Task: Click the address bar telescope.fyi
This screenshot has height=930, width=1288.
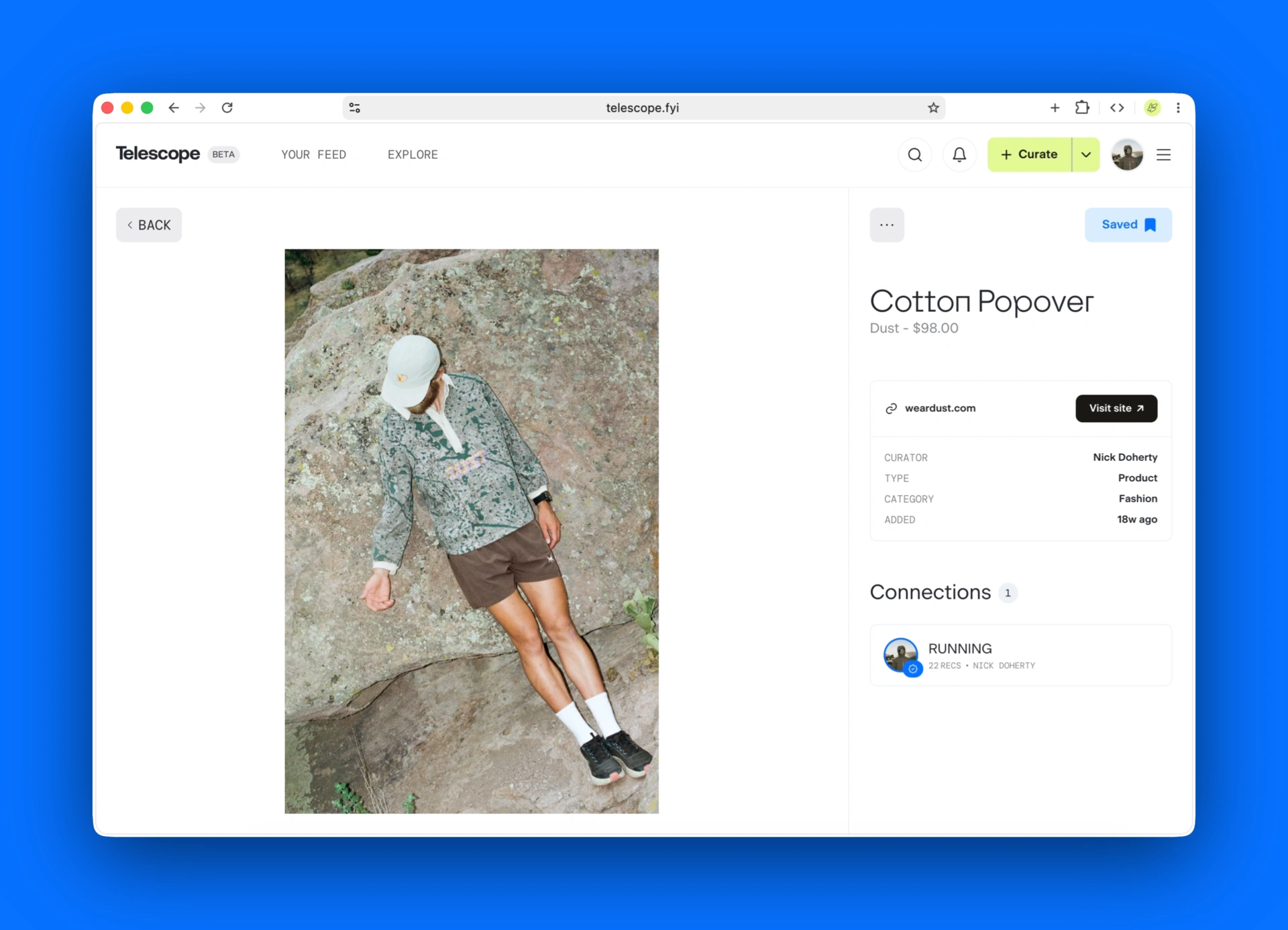Action: (643, 107)
